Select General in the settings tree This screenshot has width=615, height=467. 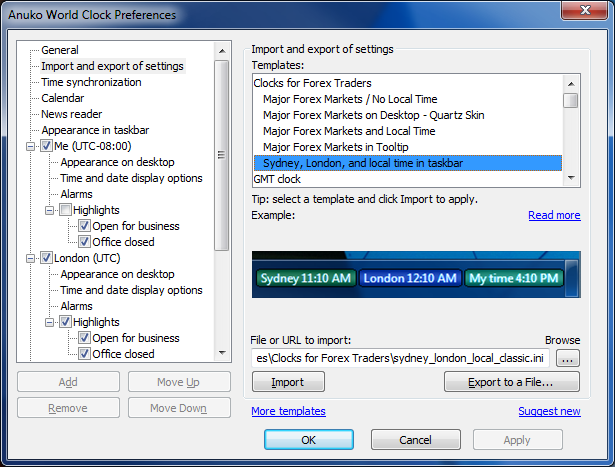pos(60,50)
